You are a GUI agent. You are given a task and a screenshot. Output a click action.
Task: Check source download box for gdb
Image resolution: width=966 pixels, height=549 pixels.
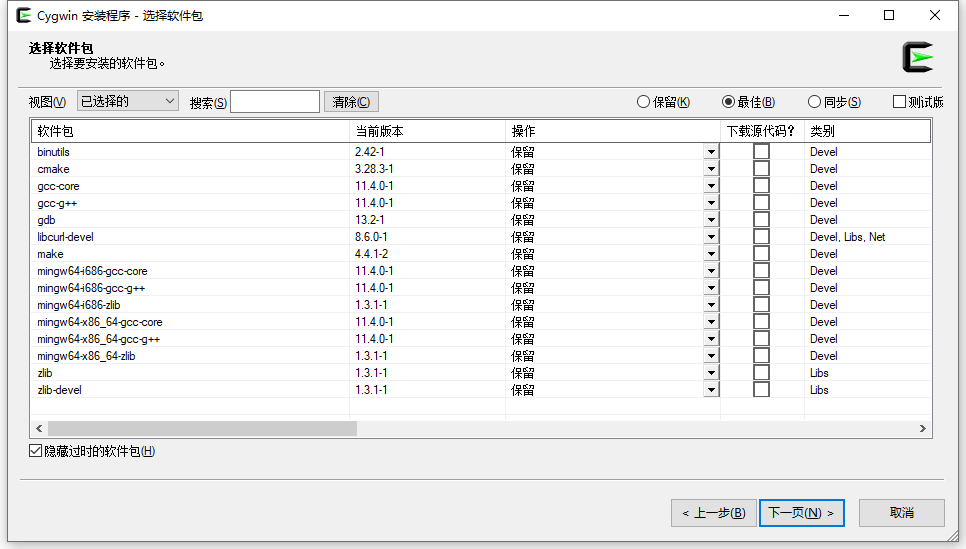761,220
